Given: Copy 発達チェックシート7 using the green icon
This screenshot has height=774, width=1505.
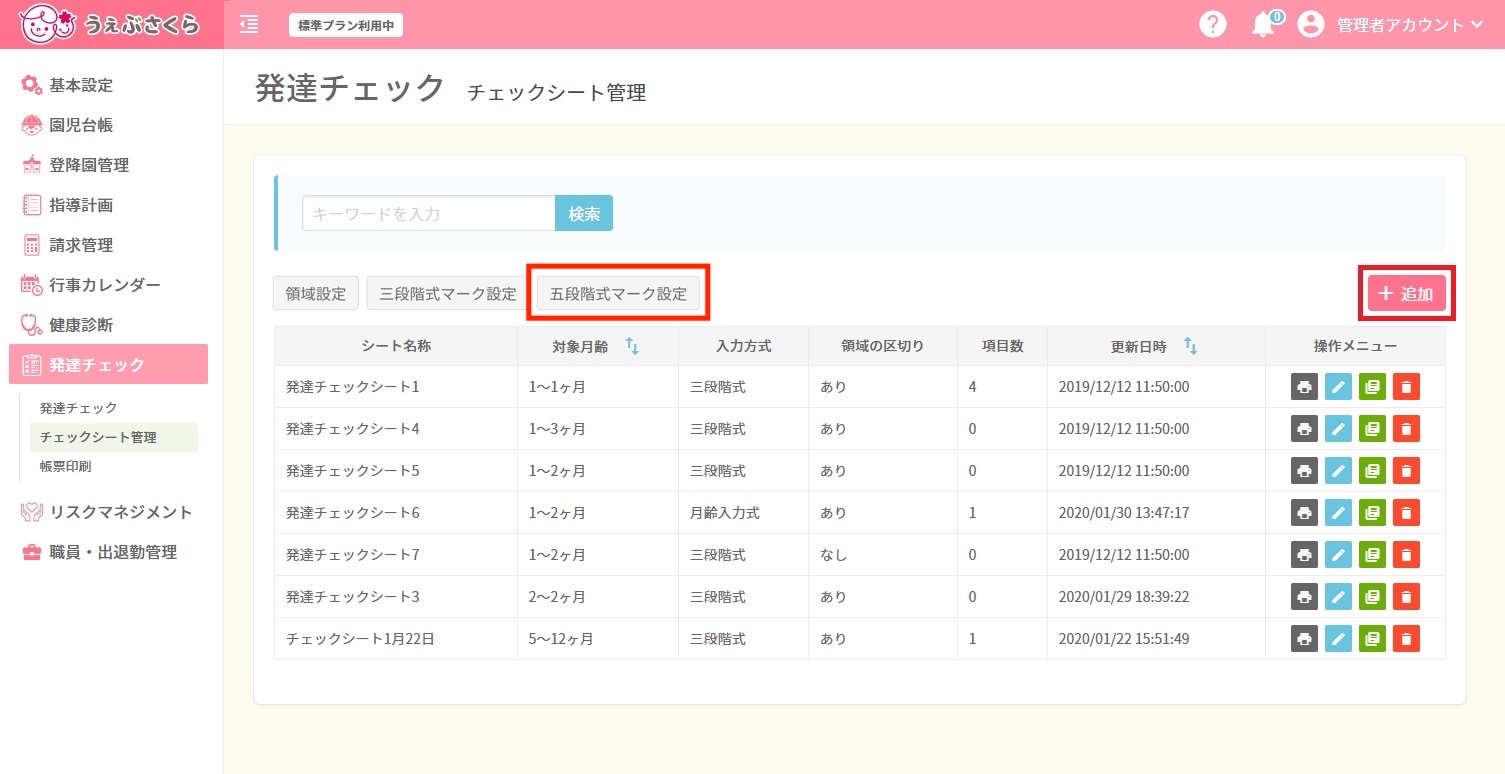Looking at the screenshot, I should pos(1372,555).
